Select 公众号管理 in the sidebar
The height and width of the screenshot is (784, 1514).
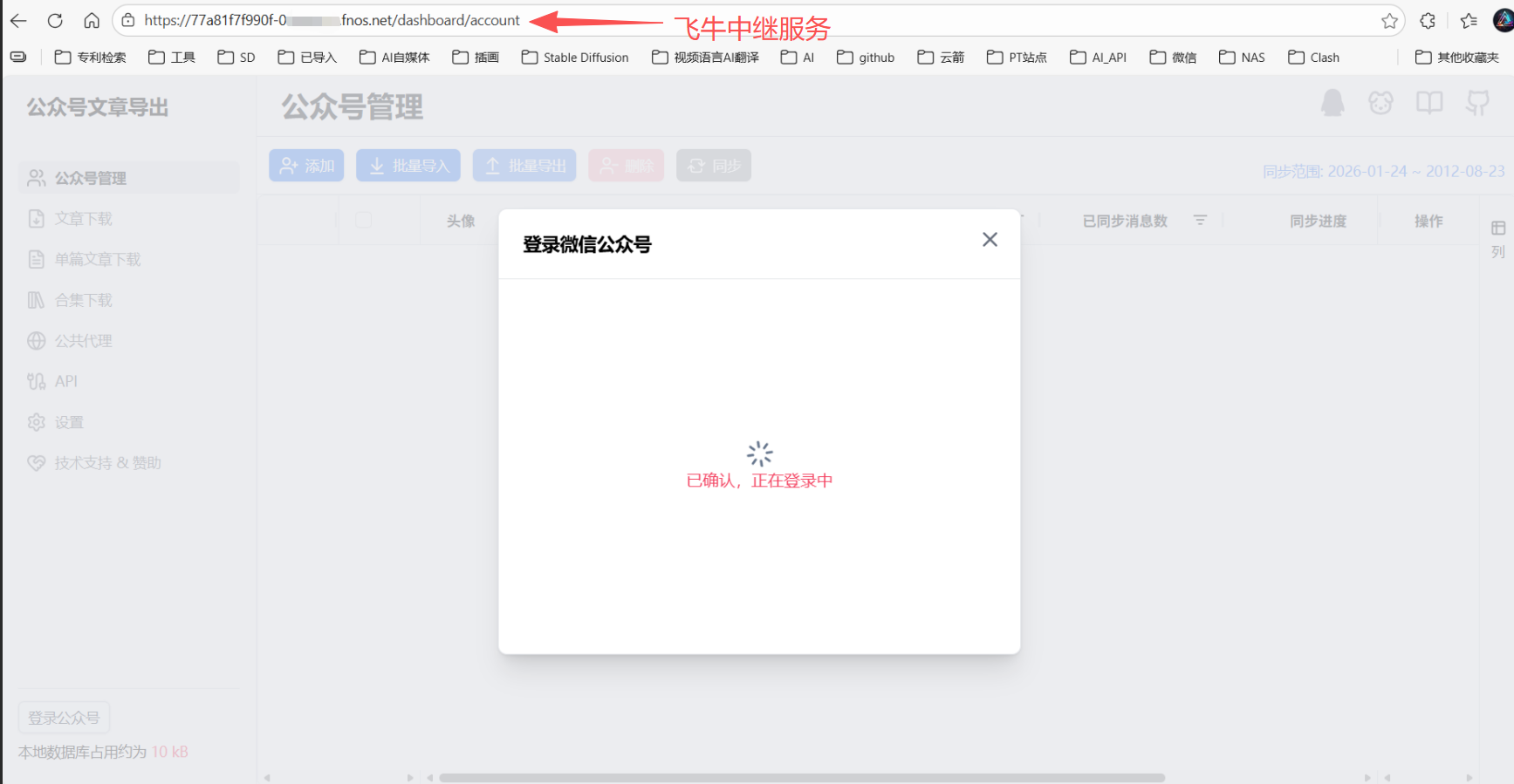tap(129, 178)
